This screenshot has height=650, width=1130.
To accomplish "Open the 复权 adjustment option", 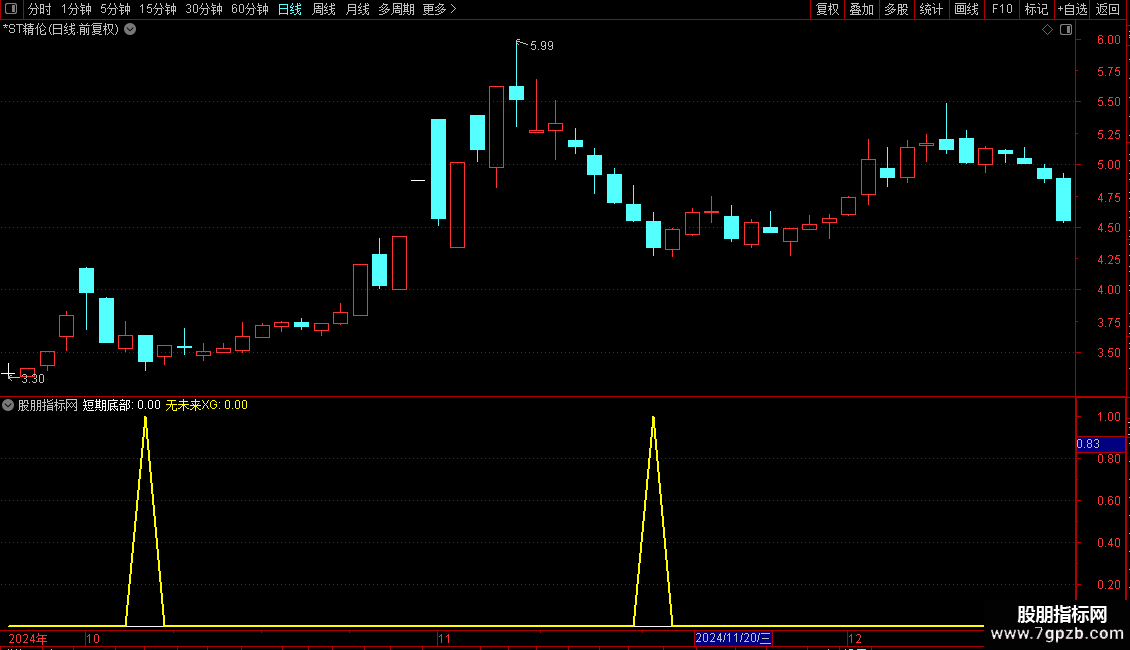I will pyautogui.click(x=827, y=9).
